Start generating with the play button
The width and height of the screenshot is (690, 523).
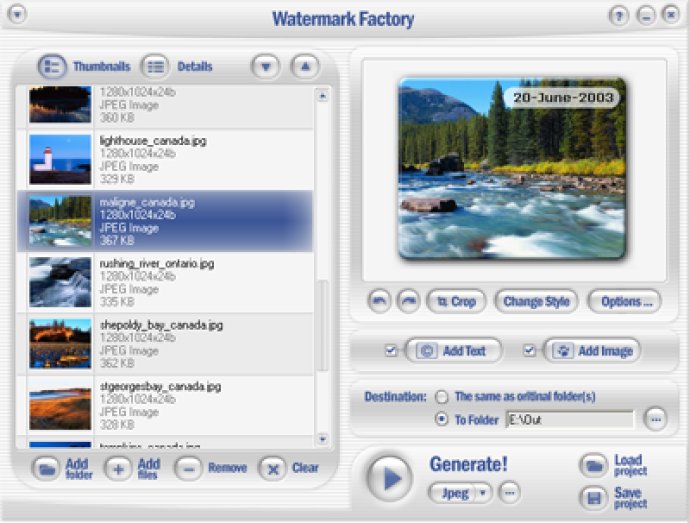pos(390,478)
